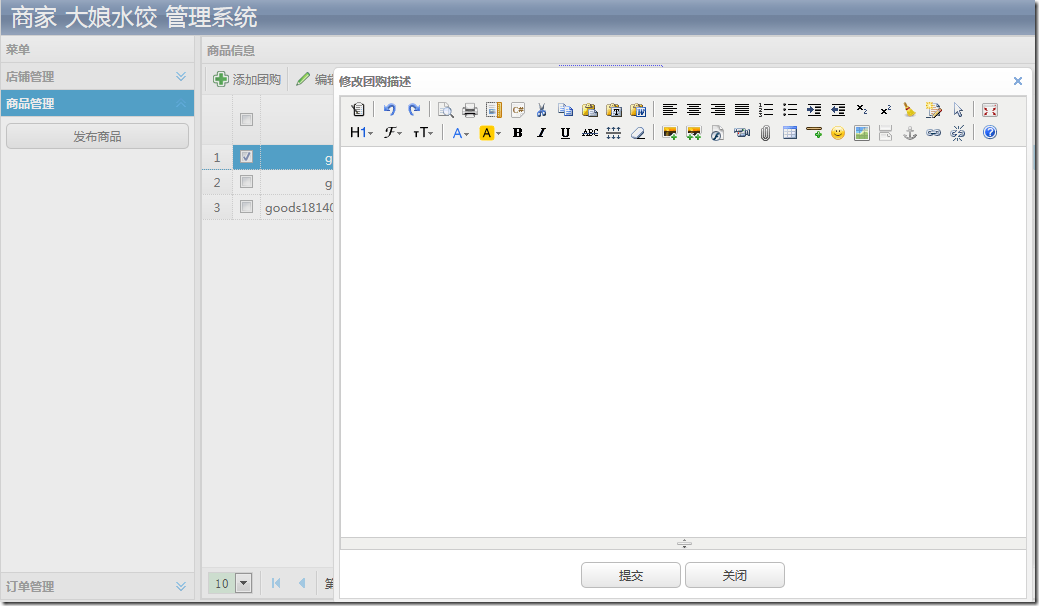Insert a horizontal rule
Viewport: 1039px width, 606px height.
[x=814, y=132]
